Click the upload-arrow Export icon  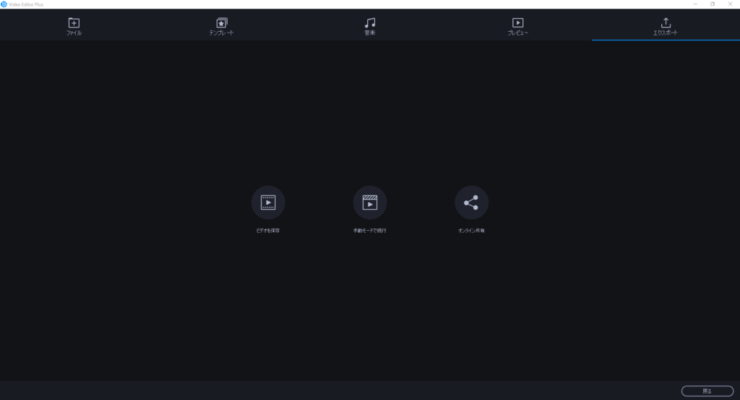[666, 23]
